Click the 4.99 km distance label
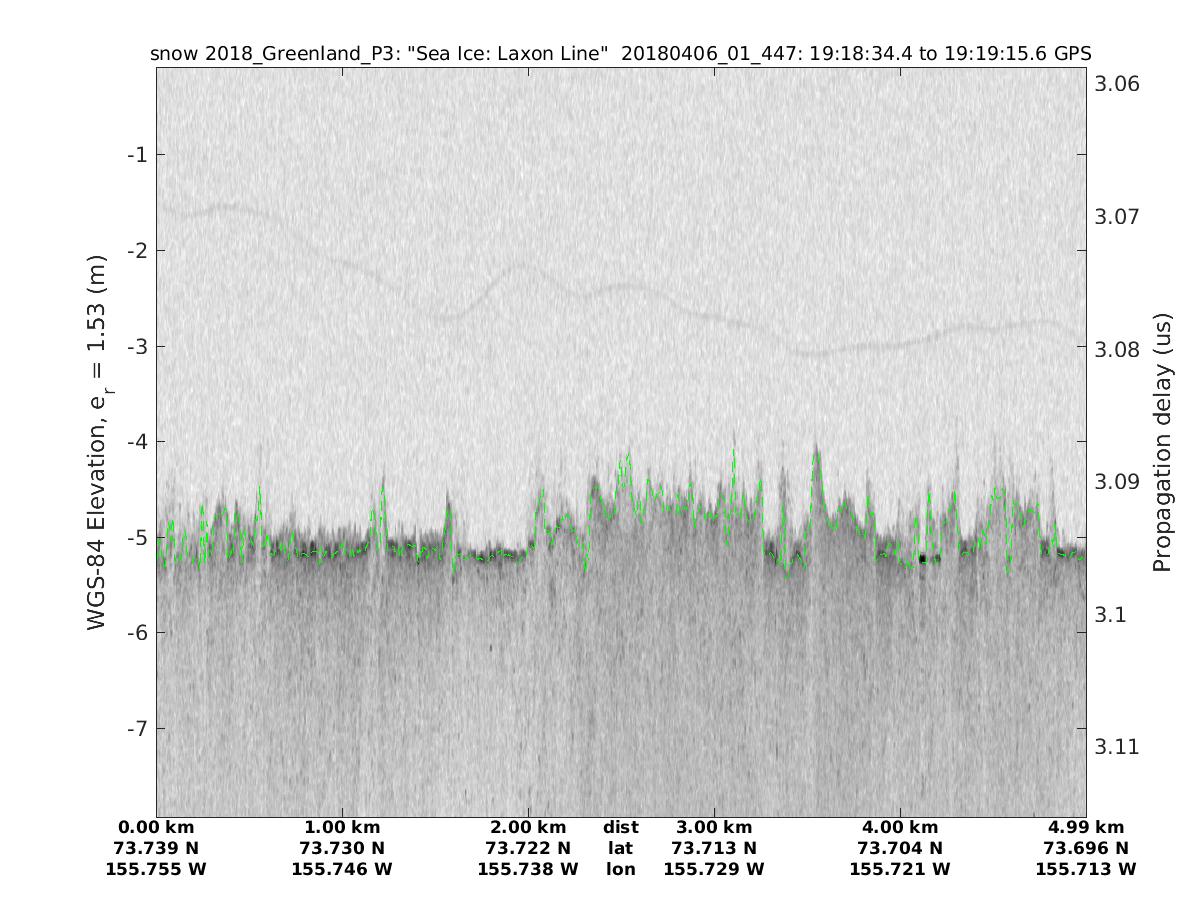The height and width of the screenshot is (900, 1200). (1085, 827)
